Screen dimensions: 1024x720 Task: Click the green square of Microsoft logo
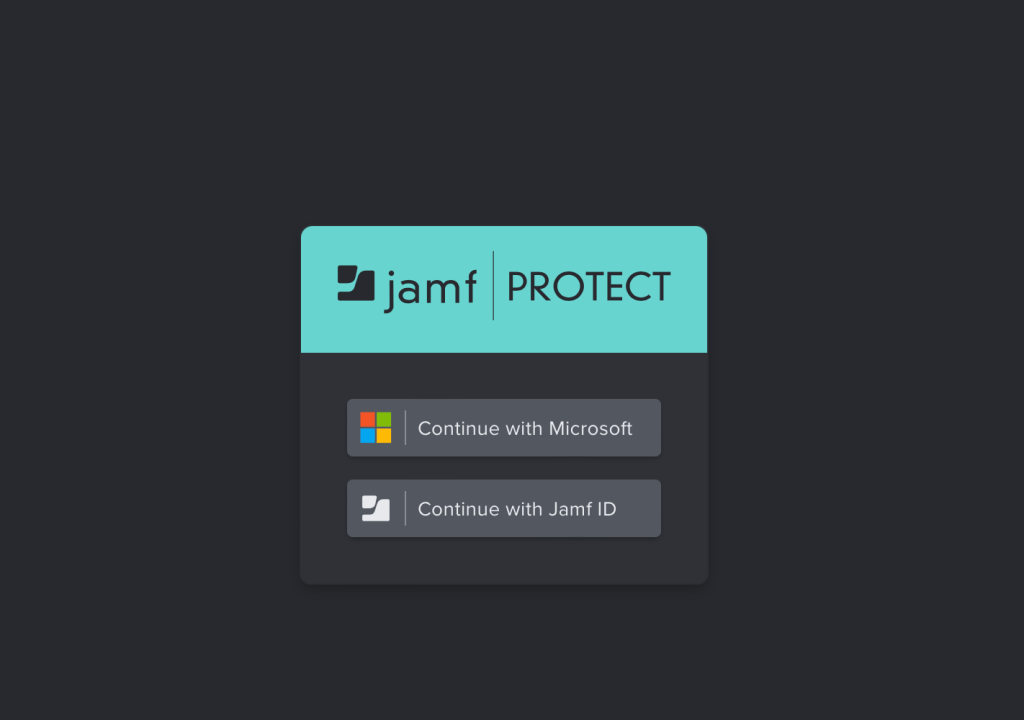384,419
